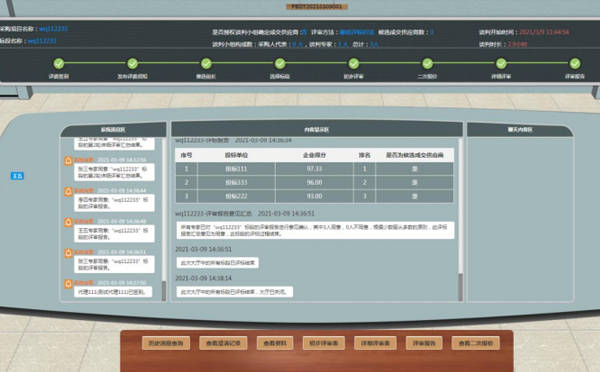The height and width of the screenshot is (372, 600).
Task: Click the orange bell icon dated 14:36:49
Action: pos(68,222)
